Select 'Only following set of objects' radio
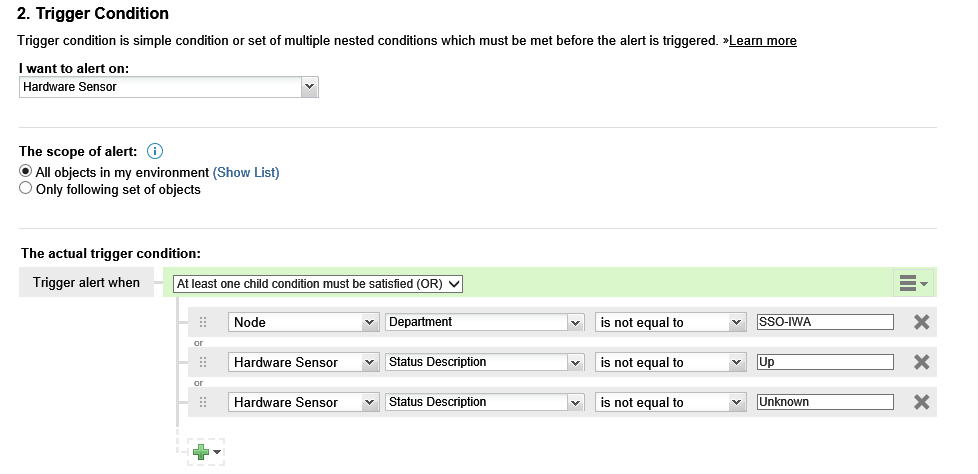978x474 pixels. tap(26, 189)
